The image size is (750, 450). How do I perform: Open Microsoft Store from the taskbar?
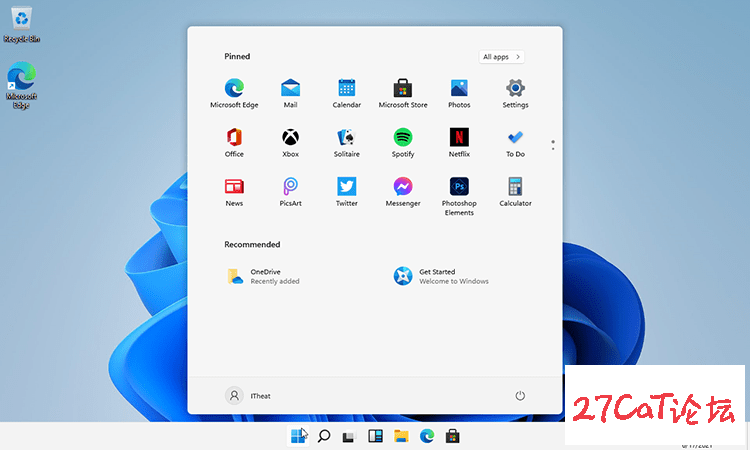452,436
